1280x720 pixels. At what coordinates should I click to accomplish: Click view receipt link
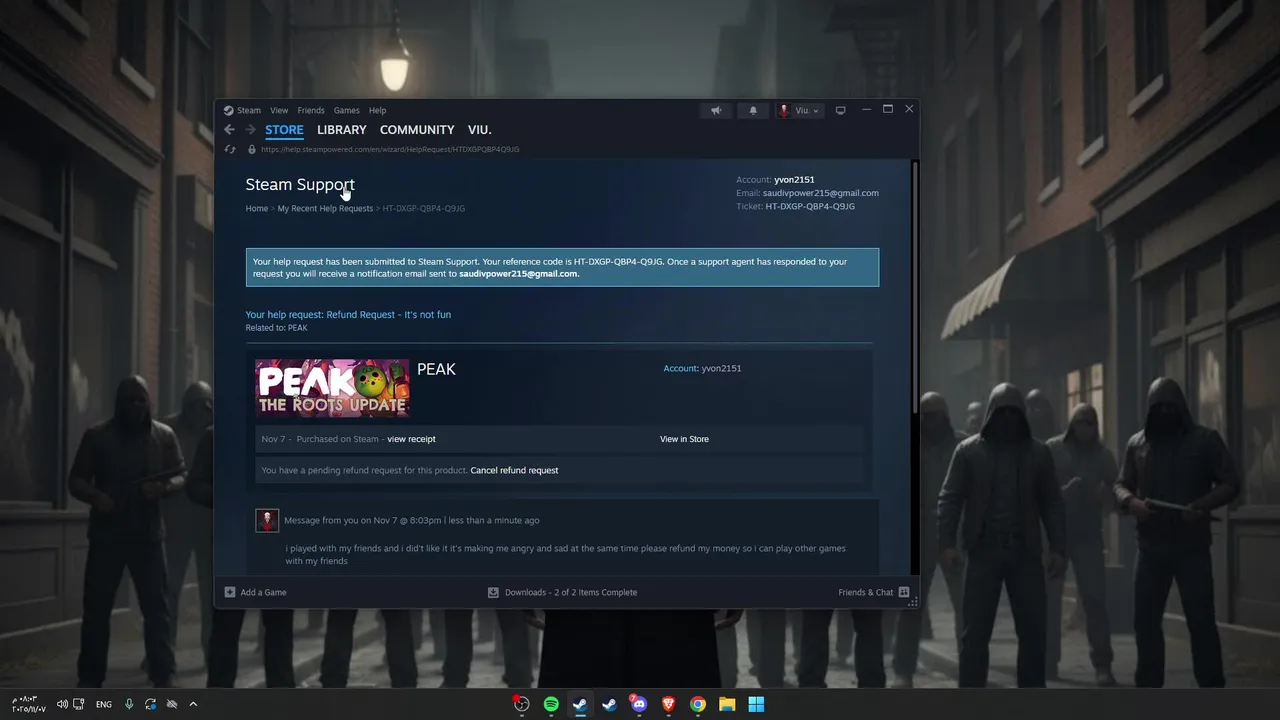(x=411, y=439)
